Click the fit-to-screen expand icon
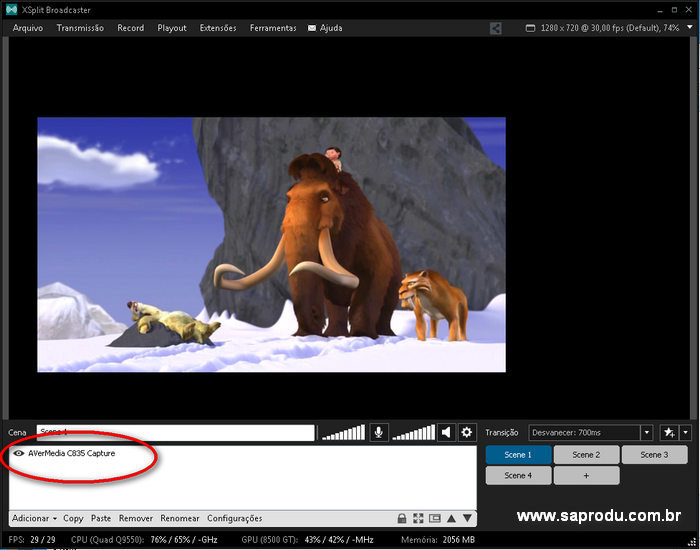Screen dimensions: 700x550 click(418, 518)
